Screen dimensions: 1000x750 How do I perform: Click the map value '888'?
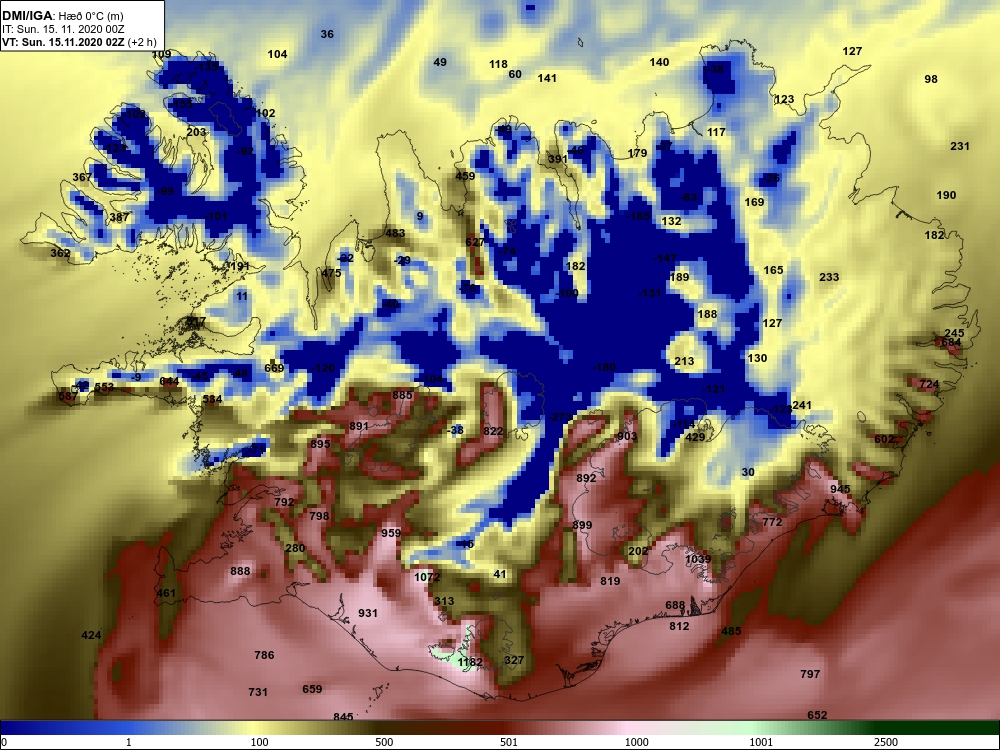click(x=240, y=571)
